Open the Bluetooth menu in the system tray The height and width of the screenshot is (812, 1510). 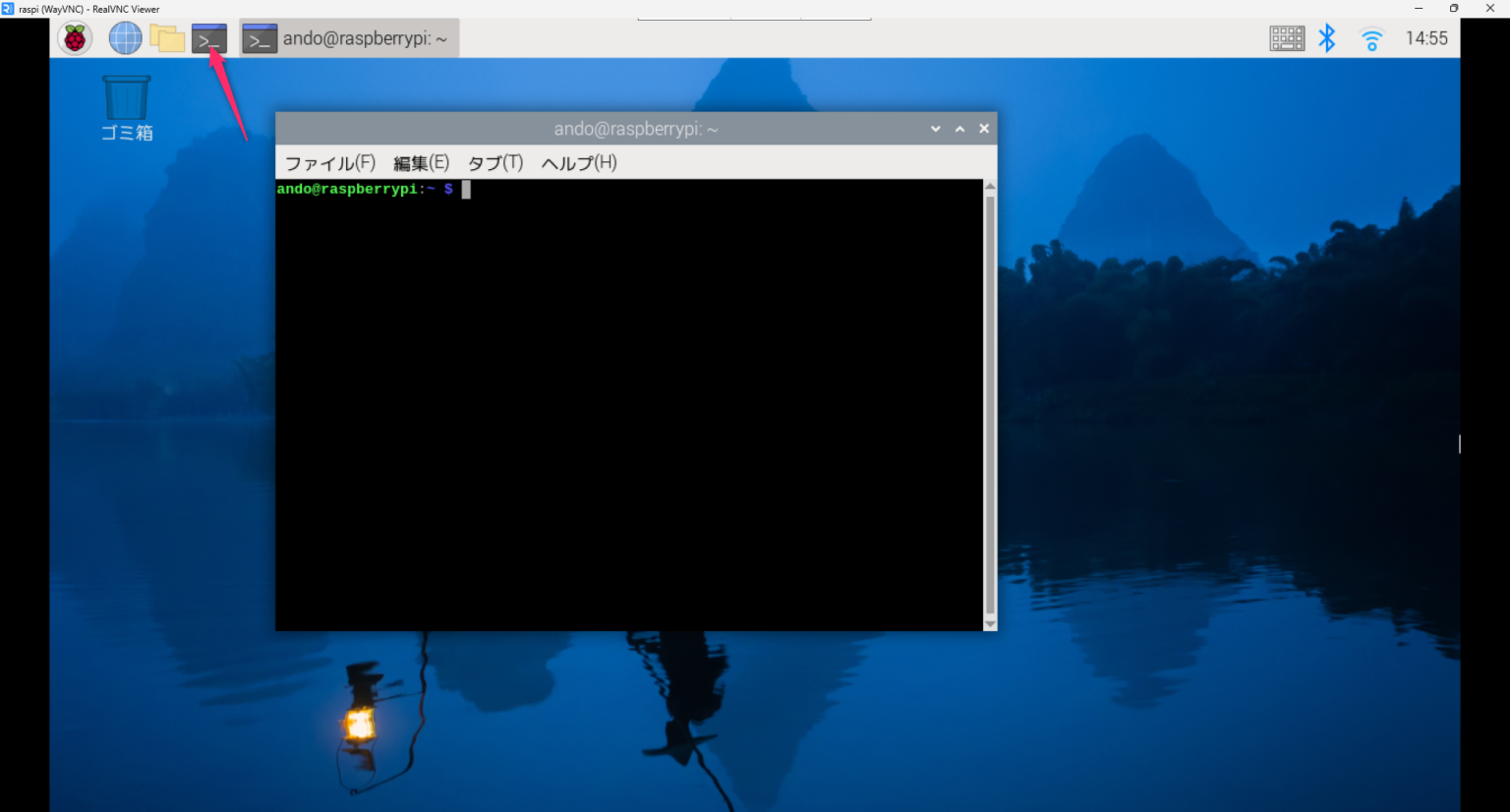(x=1327, y=37)
